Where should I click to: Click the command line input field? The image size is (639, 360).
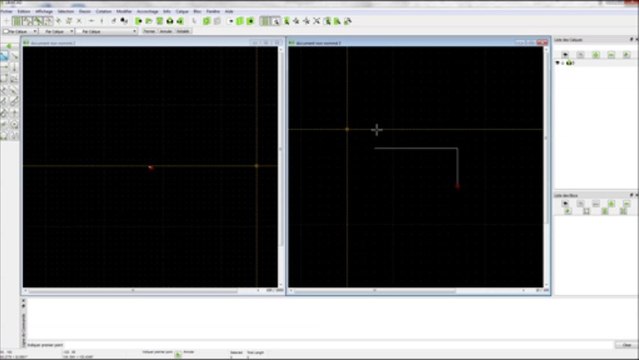[338, 345]
